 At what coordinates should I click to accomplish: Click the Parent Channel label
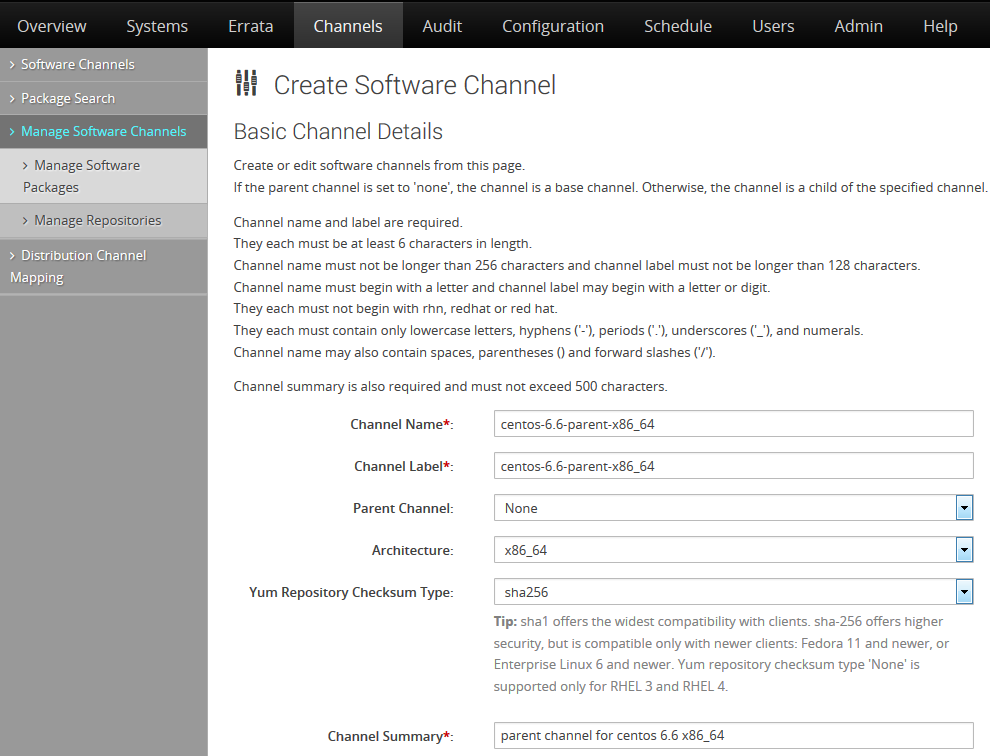[403, 508]
